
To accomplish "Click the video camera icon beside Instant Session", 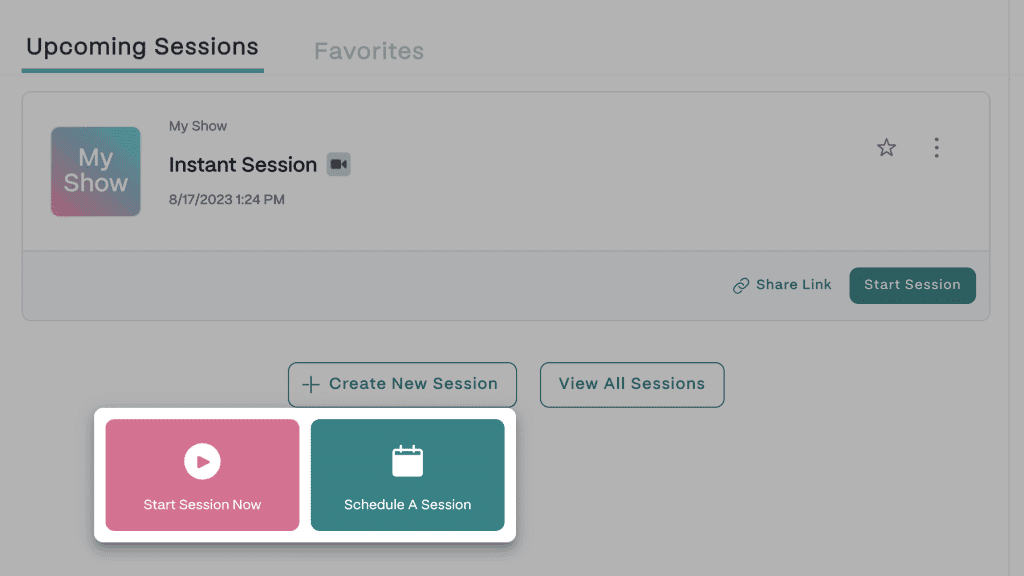I will pyautogui.click(x=338, y=164).
